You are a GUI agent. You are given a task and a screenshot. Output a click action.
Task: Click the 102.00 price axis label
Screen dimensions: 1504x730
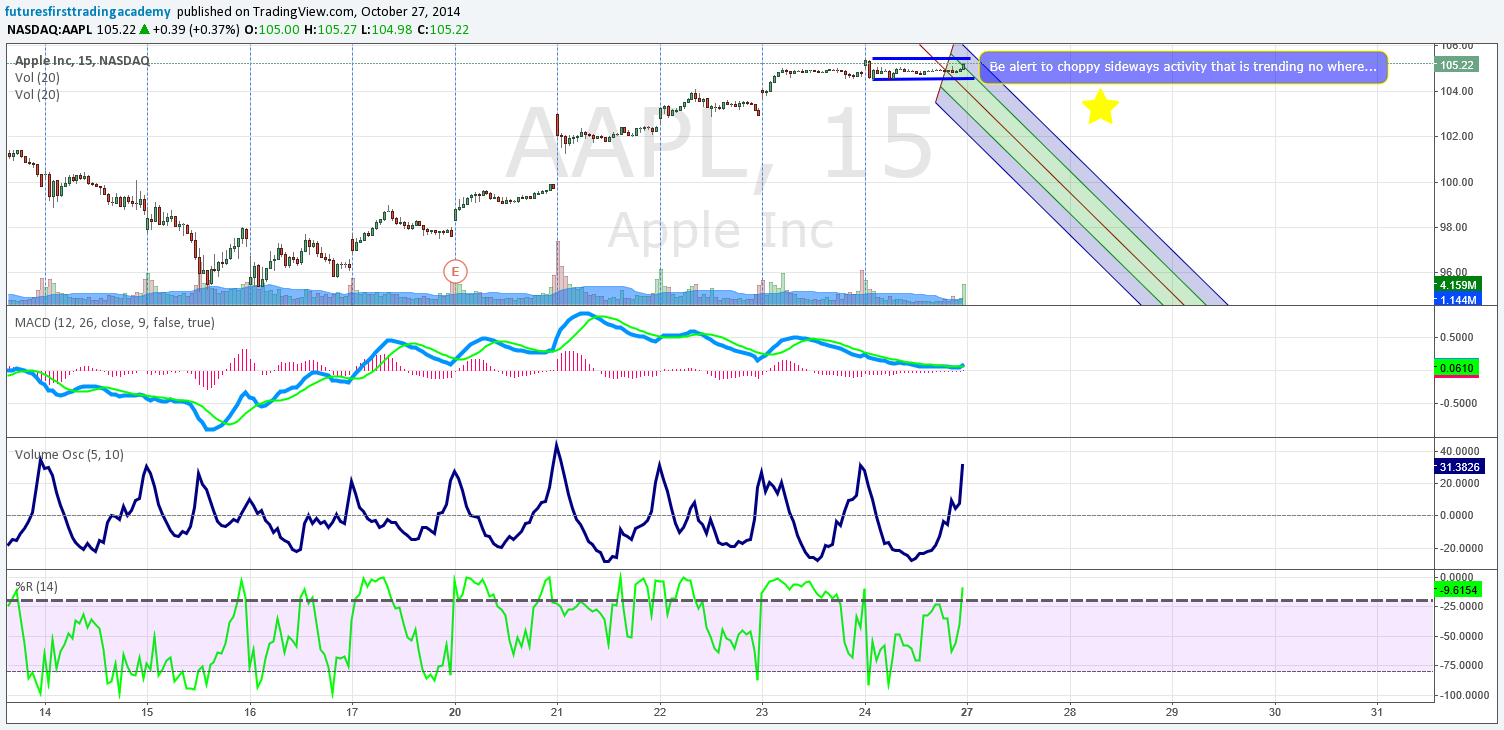1456,136
